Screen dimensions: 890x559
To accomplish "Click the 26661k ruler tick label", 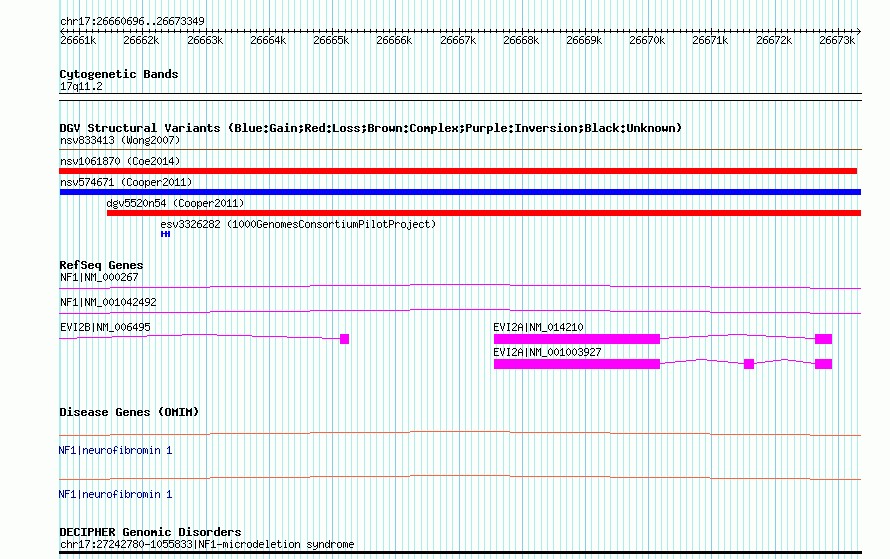I will 78,40.
